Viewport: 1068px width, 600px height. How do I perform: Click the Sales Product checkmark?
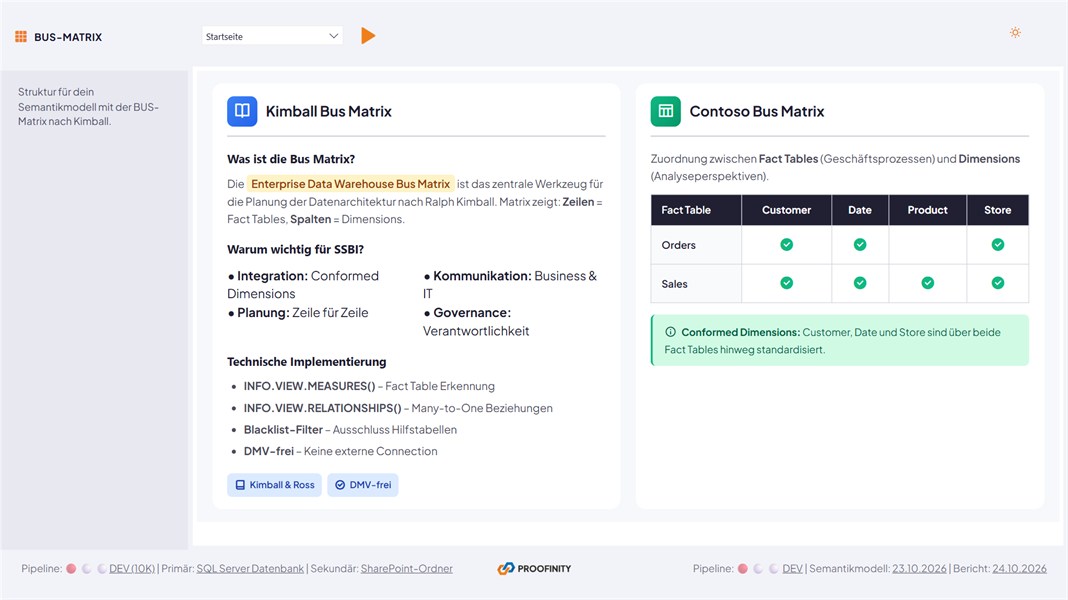[x=928, y=283]
